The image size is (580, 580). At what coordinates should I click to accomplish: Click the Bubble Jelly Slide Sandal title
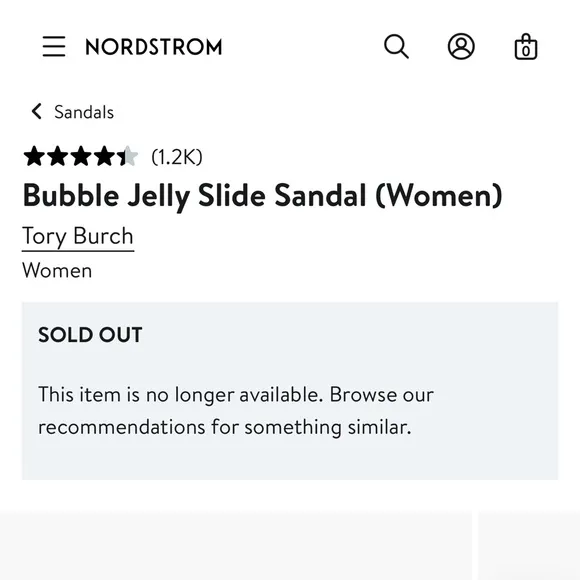point(262,196)
